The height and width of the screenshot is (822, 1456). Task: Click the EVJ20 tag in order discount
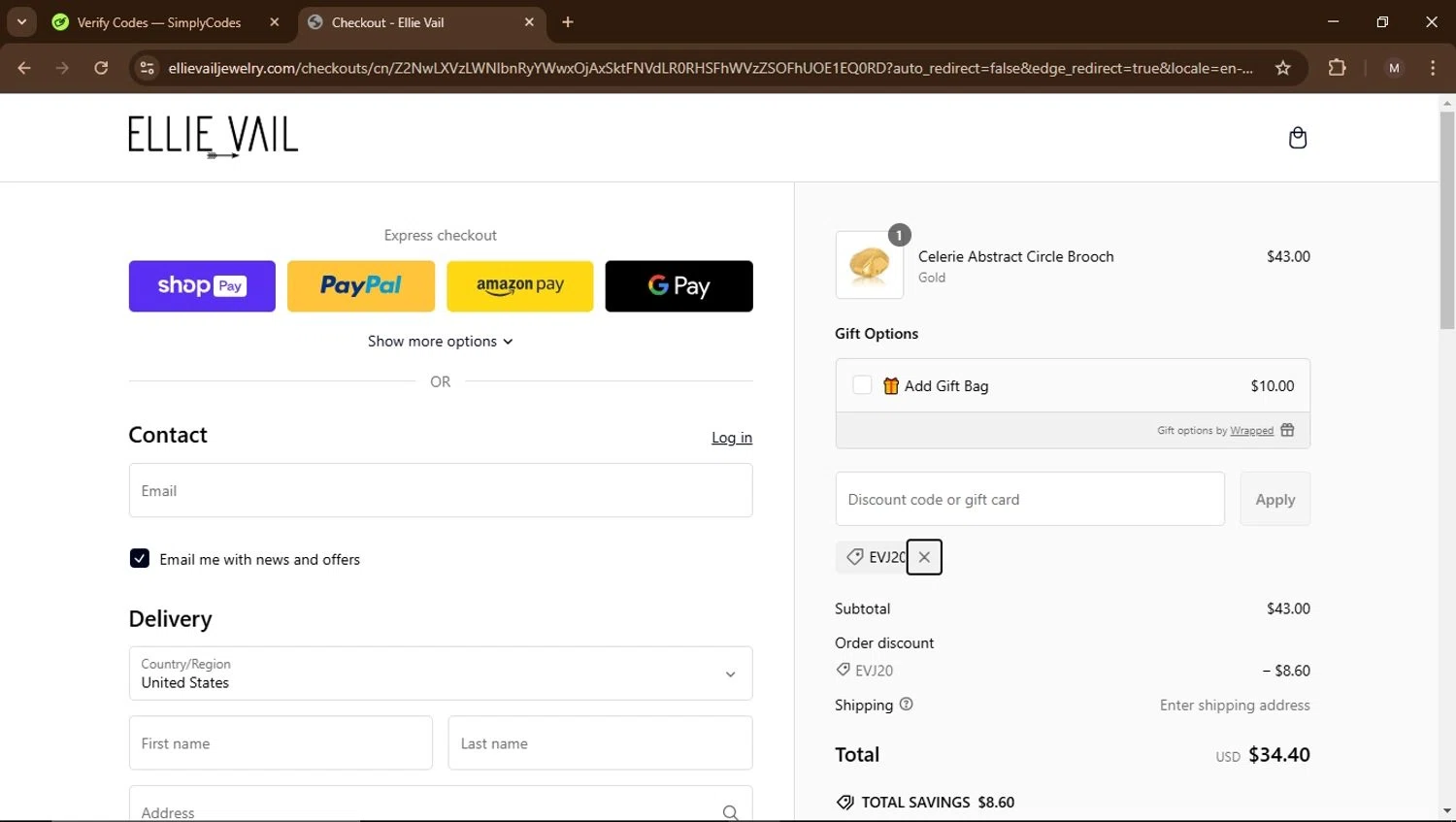point(865,670)
